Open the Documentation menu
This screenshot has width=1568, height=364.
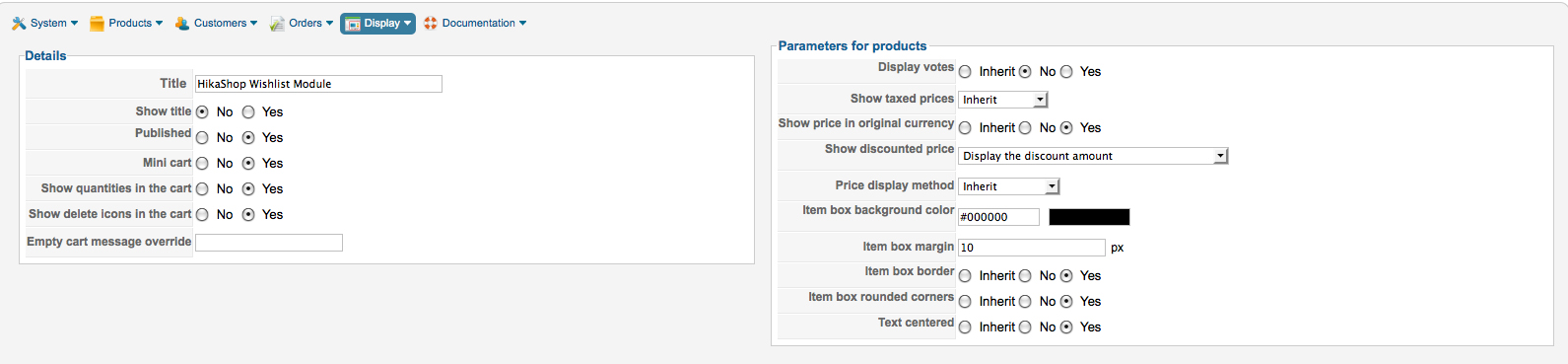click(x=475, y=23)
